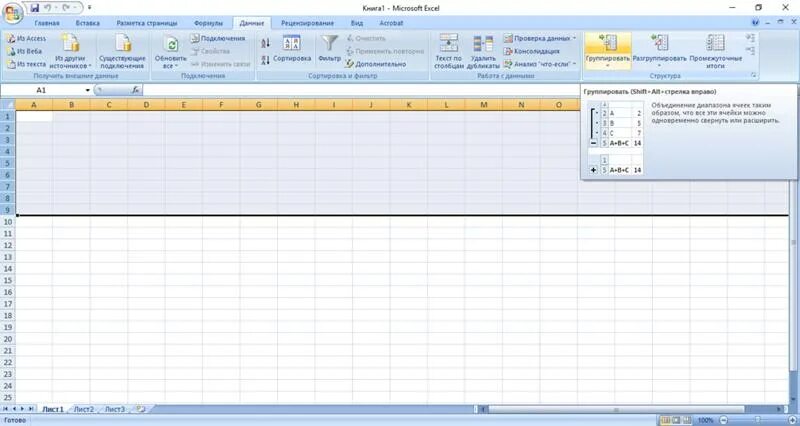Open Существующие подключения
Screen dimensions: 800x426
coord(122,52)
